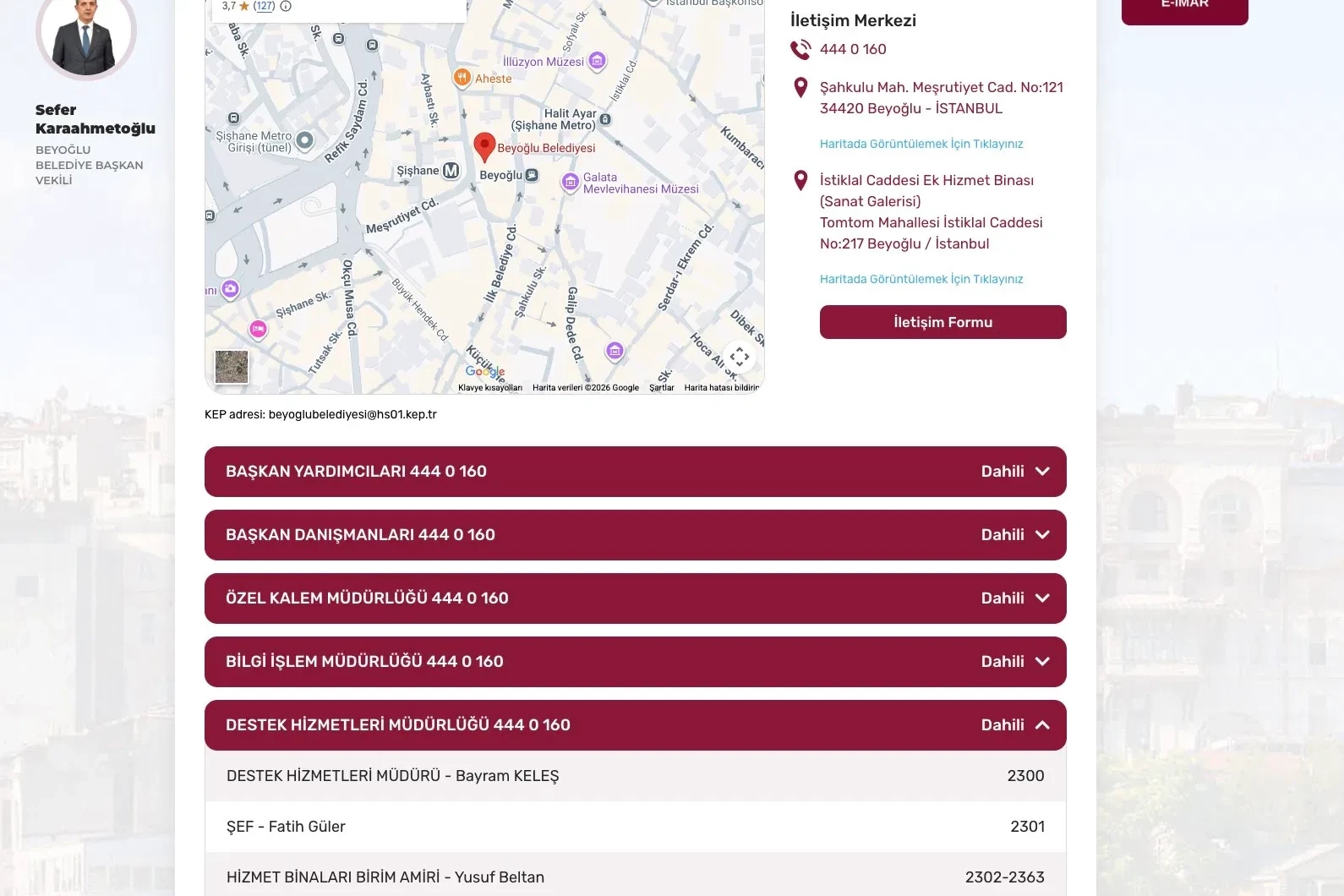Open the İletişim Formu button

(943, 322)
